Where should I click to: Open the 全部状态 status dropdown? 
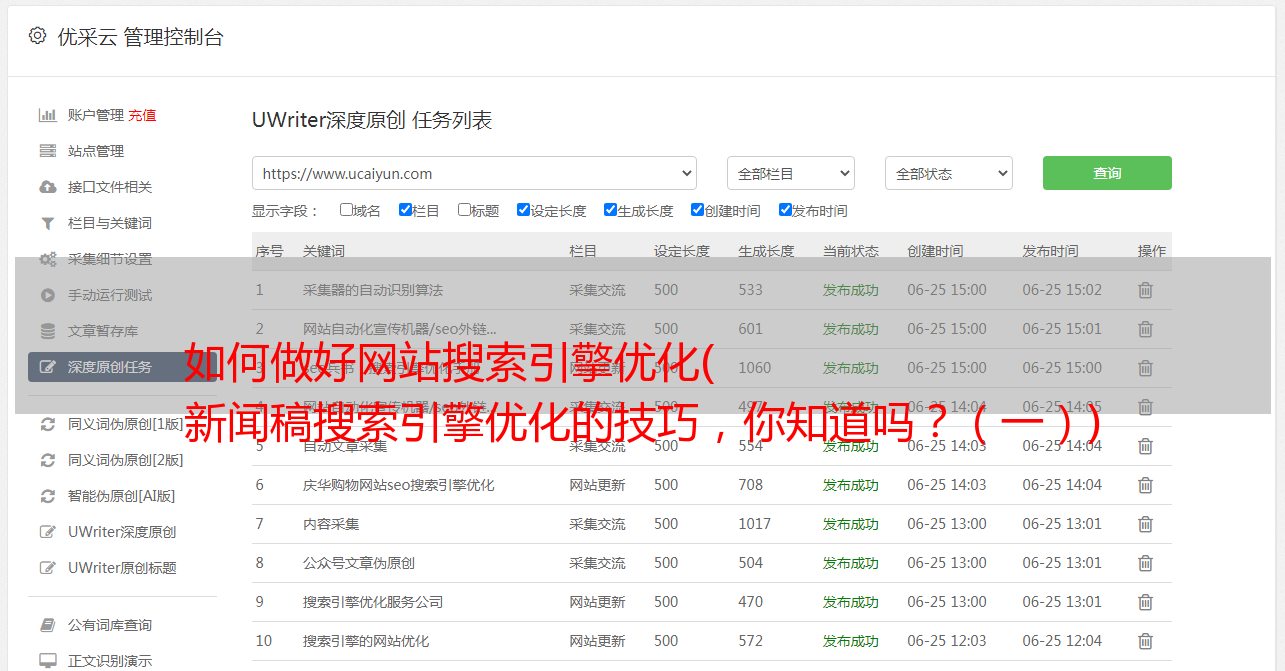point(948,173)
